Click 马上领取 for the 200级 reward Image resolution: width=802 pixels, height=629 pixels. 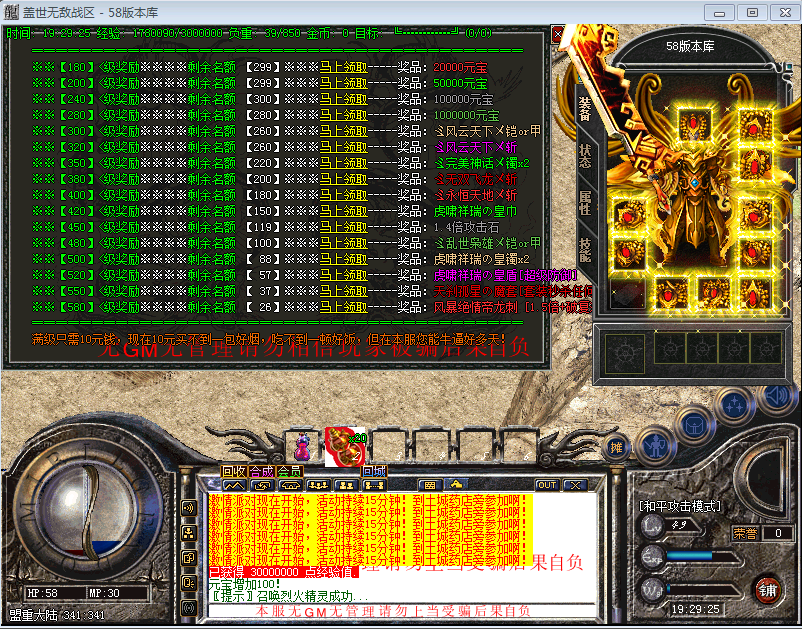pyautogui.click(x=344, y=83)
